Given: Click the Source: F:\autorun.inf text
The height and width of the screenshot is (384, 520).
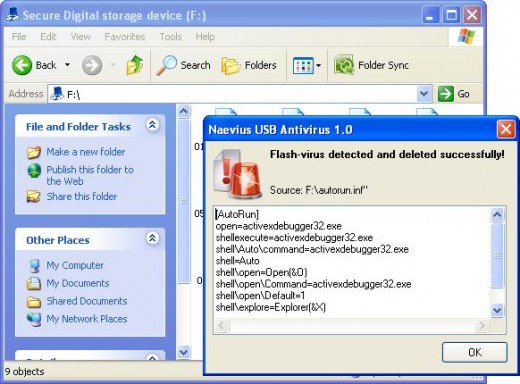Looking at the screenshot, I should pyautogui.click(x=319, y=190).
